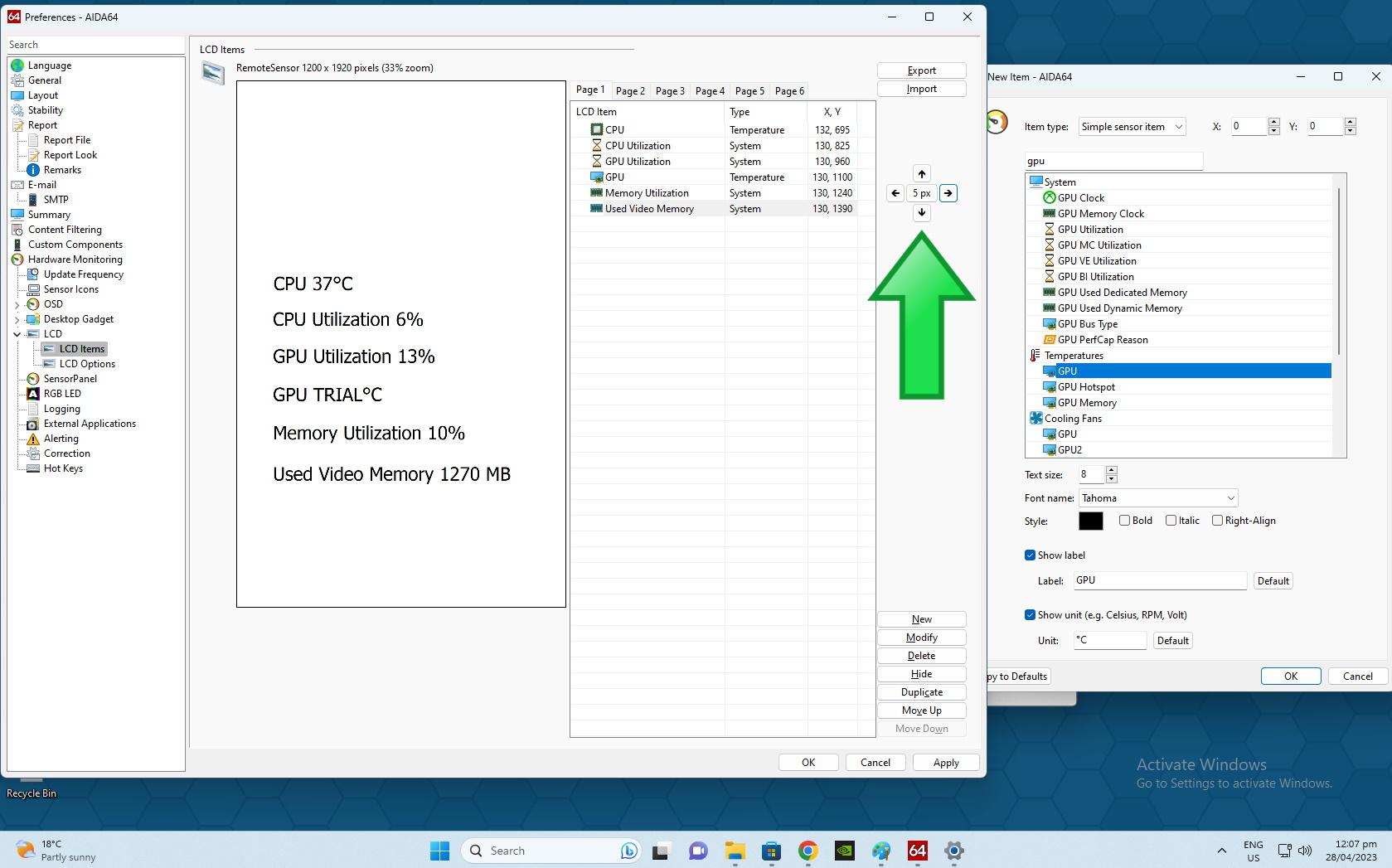Enable the Italic style checkbox
This screenshot has height=868, width=1392.
[1171, 521]
